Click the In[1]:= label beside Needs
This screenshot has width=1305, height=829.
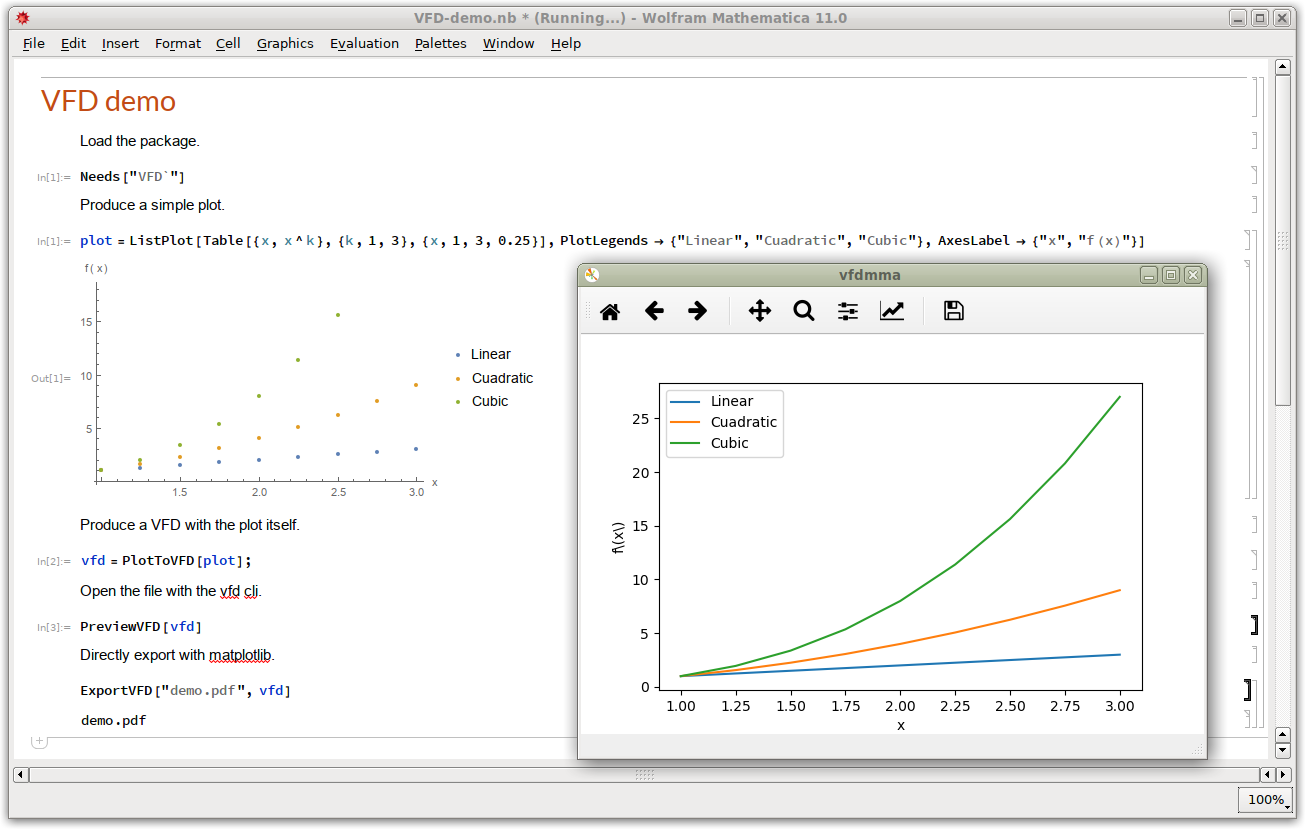point(54,178)
